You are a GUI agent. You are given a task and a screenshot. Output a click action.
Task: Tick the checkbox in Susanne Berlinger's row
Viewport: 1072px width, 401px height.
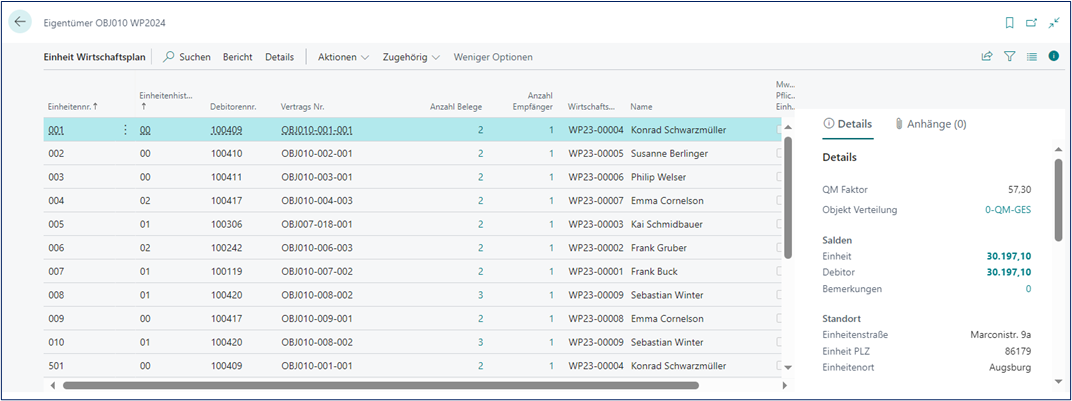click(781, 153)
